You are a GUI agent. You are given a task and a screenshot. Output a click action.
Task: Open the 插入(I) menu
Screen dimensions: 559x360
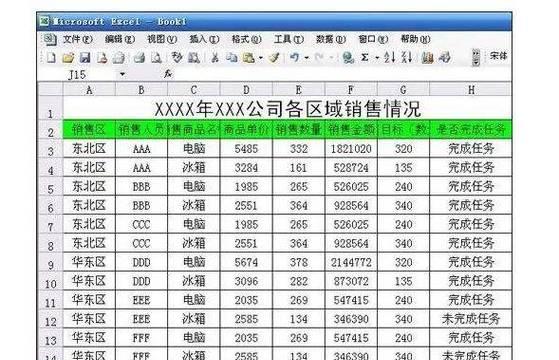coord(204,39)
